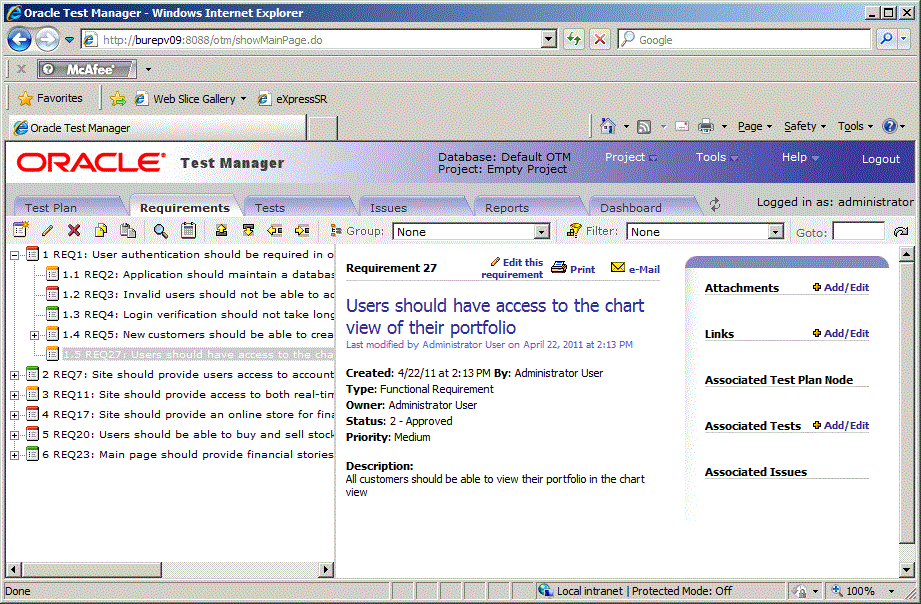This screenshot has height=604, width=921.
Task: Expand the 1.4 REQ5 New customers node
Action: click(x=35, y=335)
